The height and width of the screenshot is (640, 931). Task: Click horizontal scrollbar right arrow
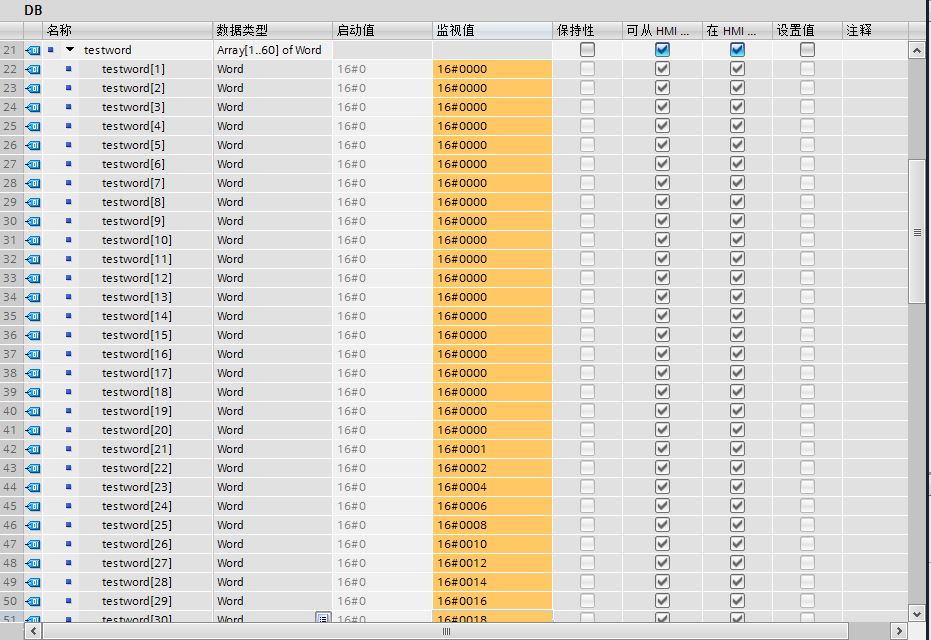pyautogui.click(x=899, y=631)
